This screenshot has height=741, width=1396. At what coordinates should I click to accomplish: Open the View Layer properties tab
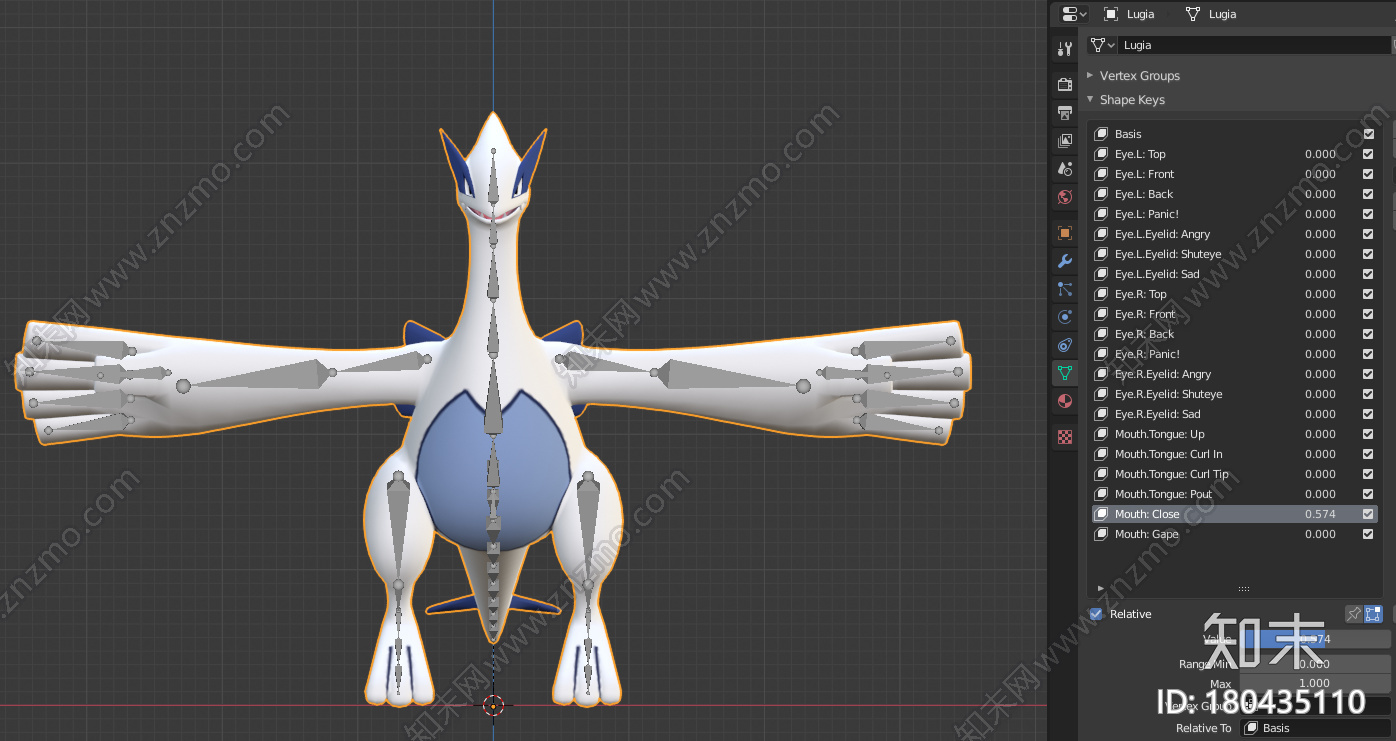pos(1065,141)
